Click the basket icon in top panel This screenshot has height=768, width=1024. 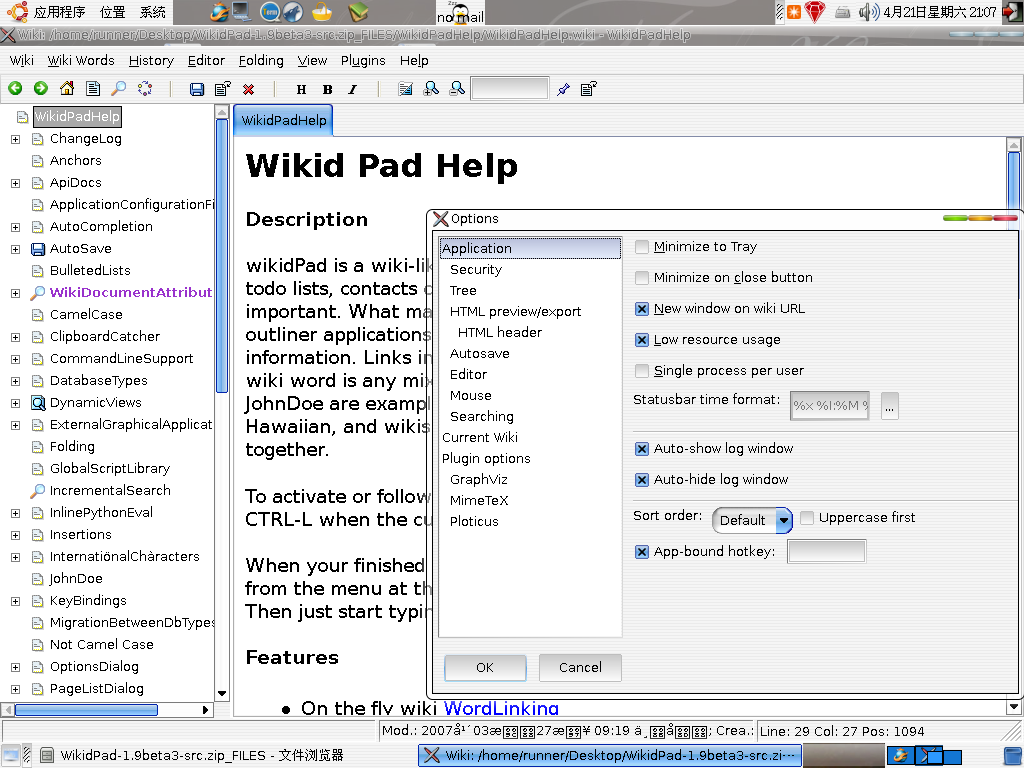321,11
